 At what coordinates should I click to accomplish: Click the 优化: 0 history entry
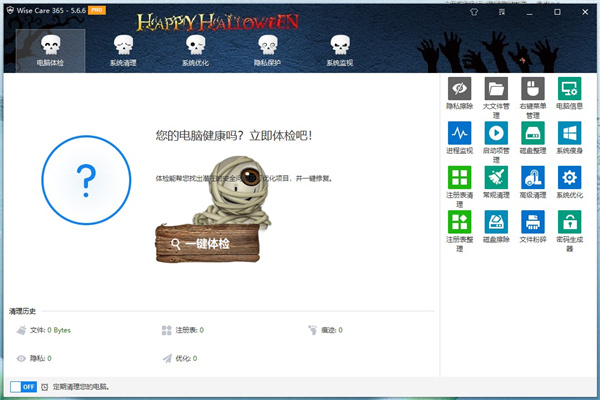(x=180, y=358)
